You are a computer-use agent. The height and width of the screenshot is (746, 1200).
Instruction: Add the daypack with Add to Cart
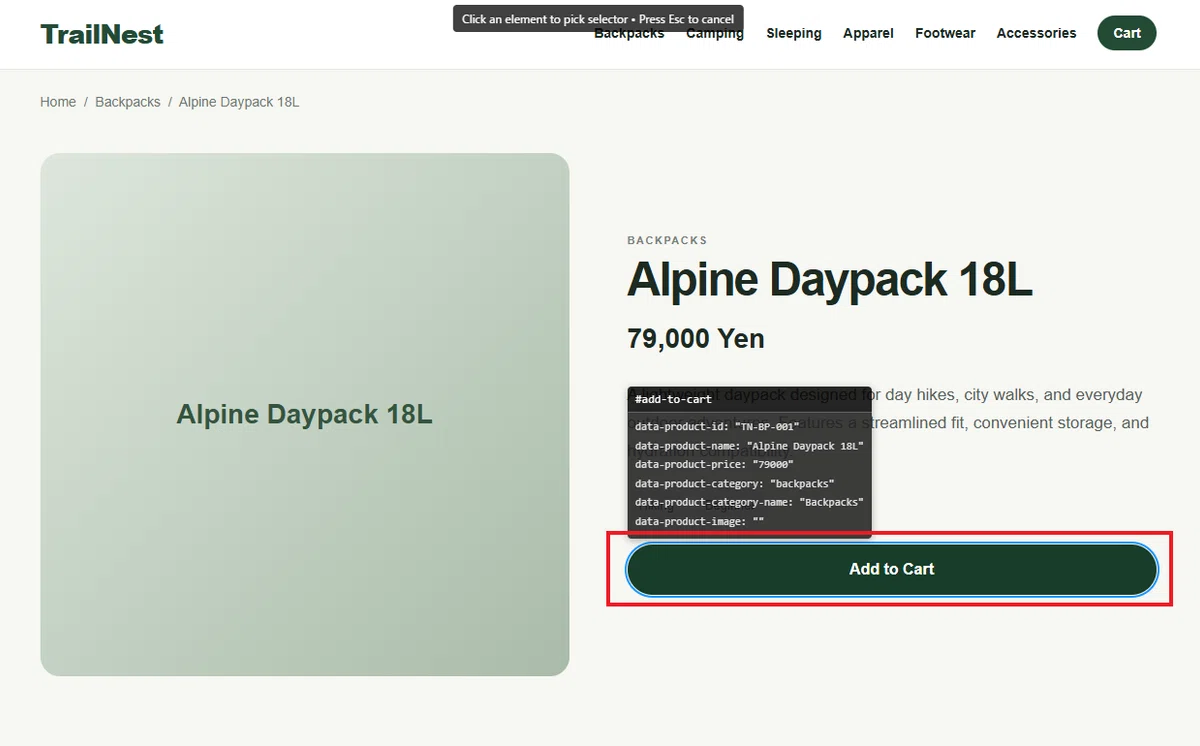coord(892,569)
